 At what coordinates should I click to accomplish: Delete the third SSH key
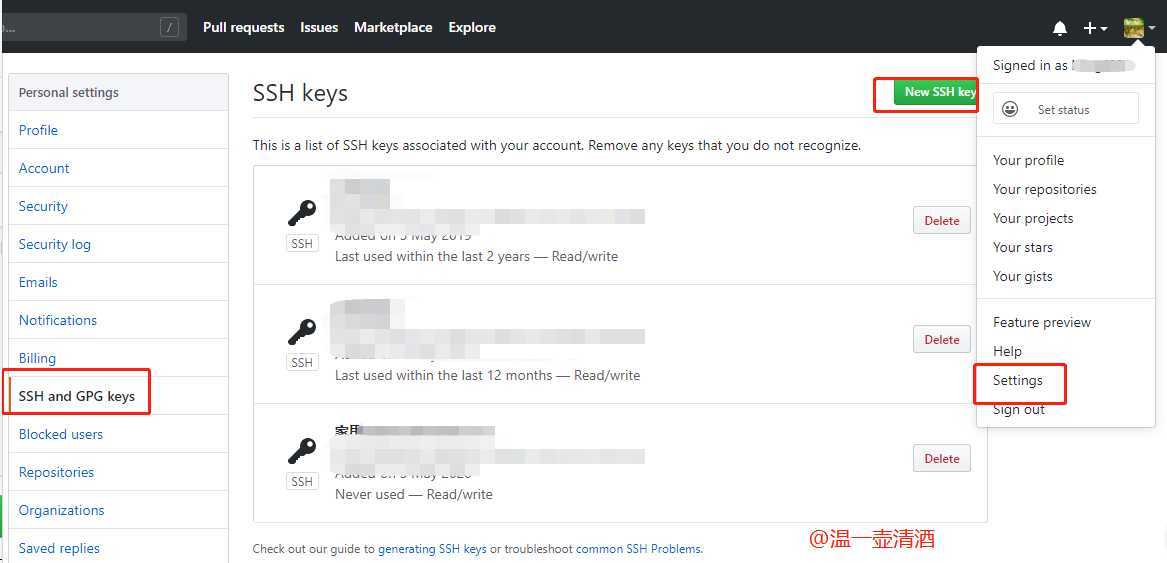coord(941,459)
